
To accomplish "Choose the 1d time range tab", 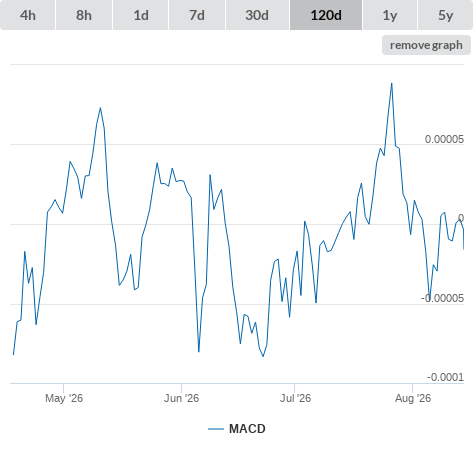I will (141, 15).
